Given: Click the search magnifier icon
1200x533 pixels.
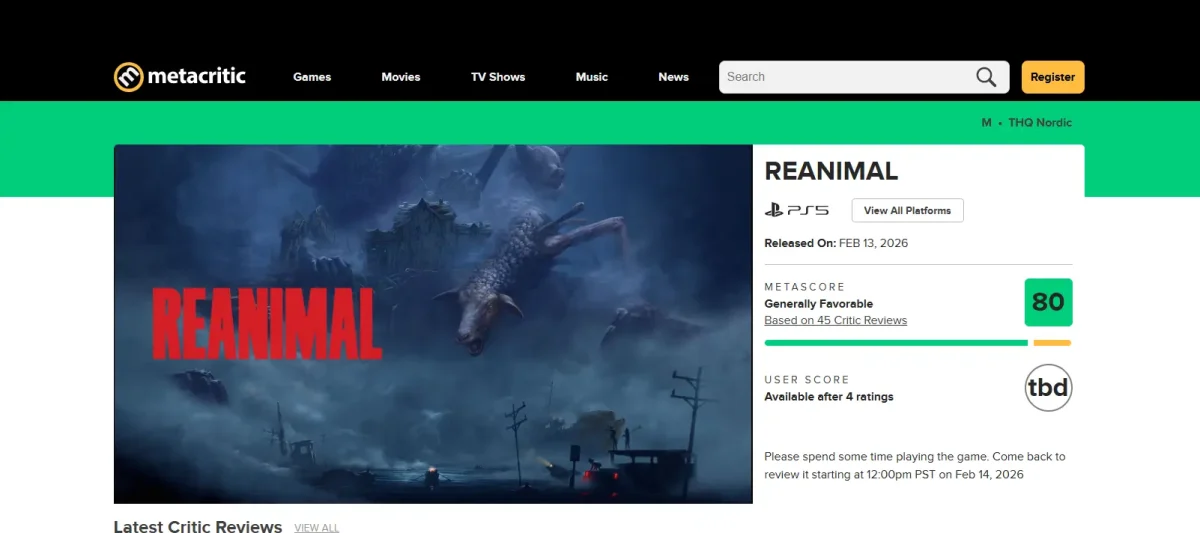Looking at the screenshot, I should [986, 77].
